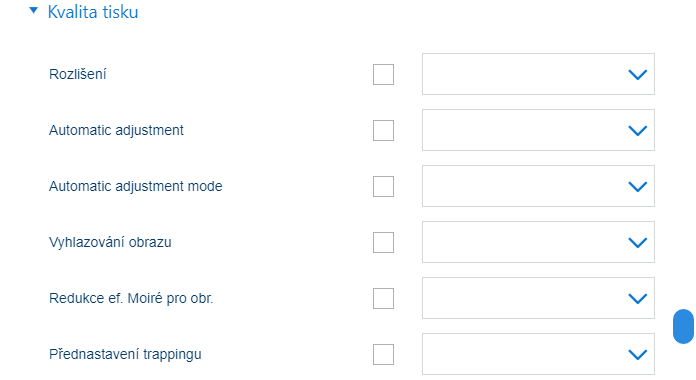Check the Automatic adjustment mode box
Screen dimensions: 696x380
pos(384,186)
